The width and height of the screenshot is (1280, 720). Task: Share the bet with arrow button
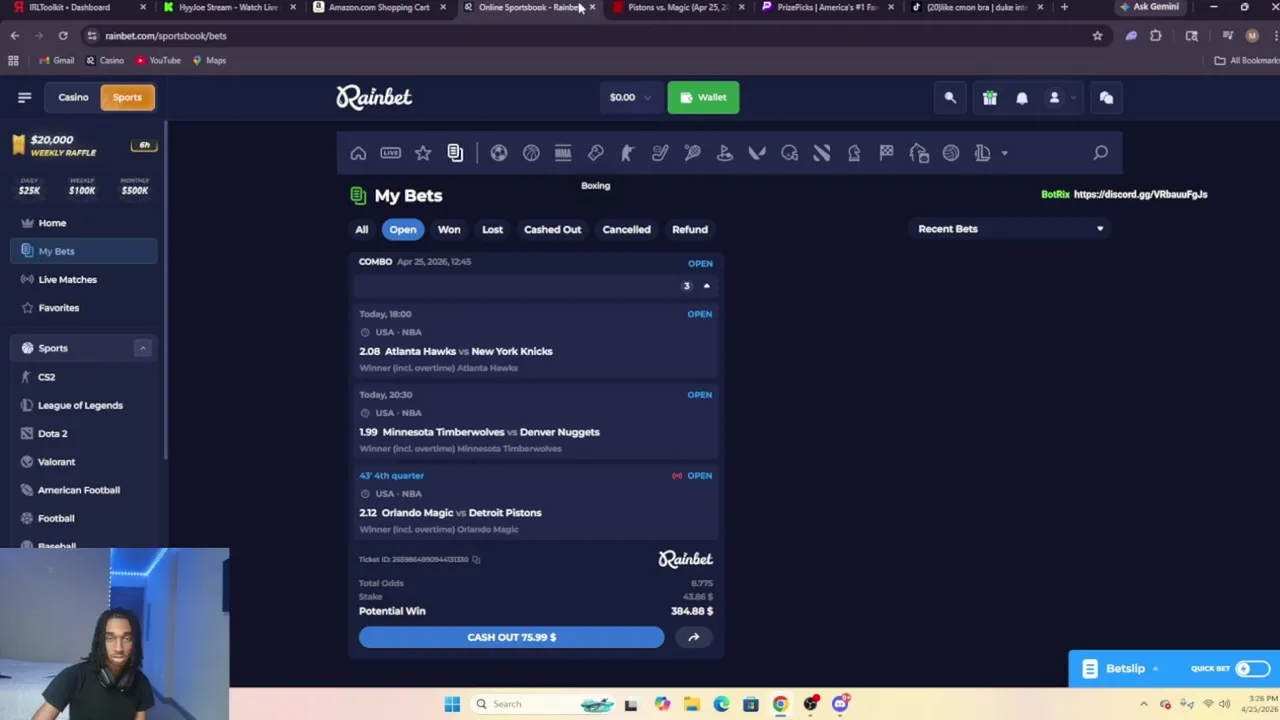(x=693, y=637)
